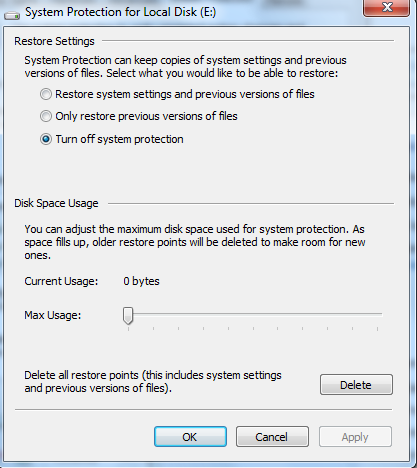The height and width of the screenshot is (468, 417).
Task: Click the Delete all restore points description text
Action: point(153,382)
